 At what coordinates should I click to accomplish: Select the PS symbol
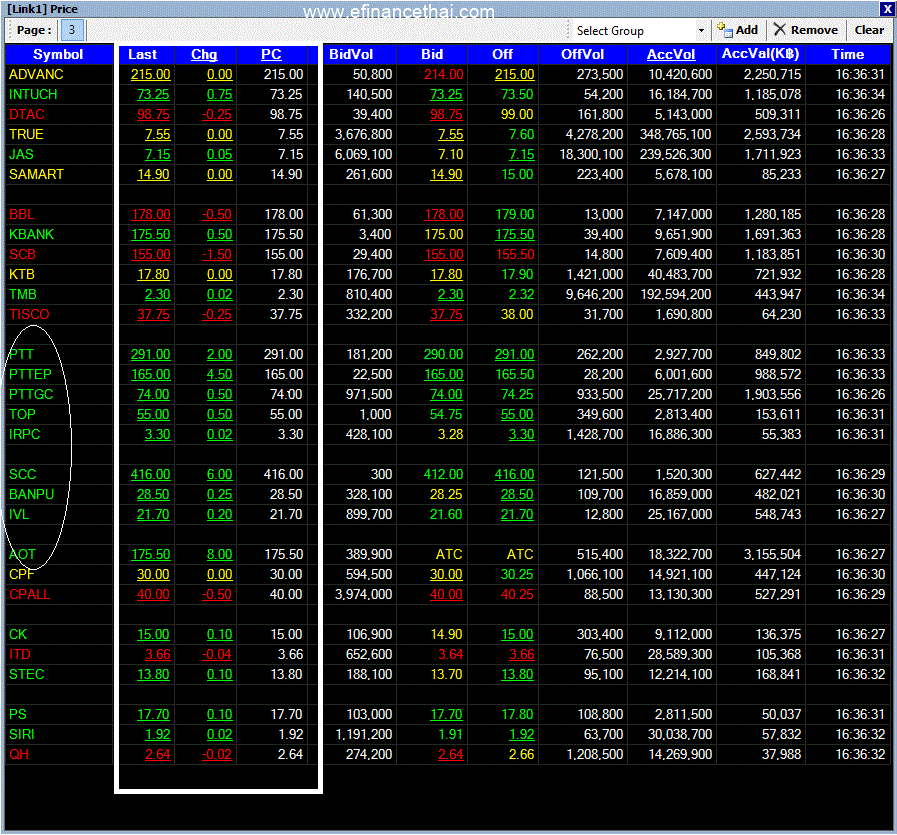(x=18, y=715)
